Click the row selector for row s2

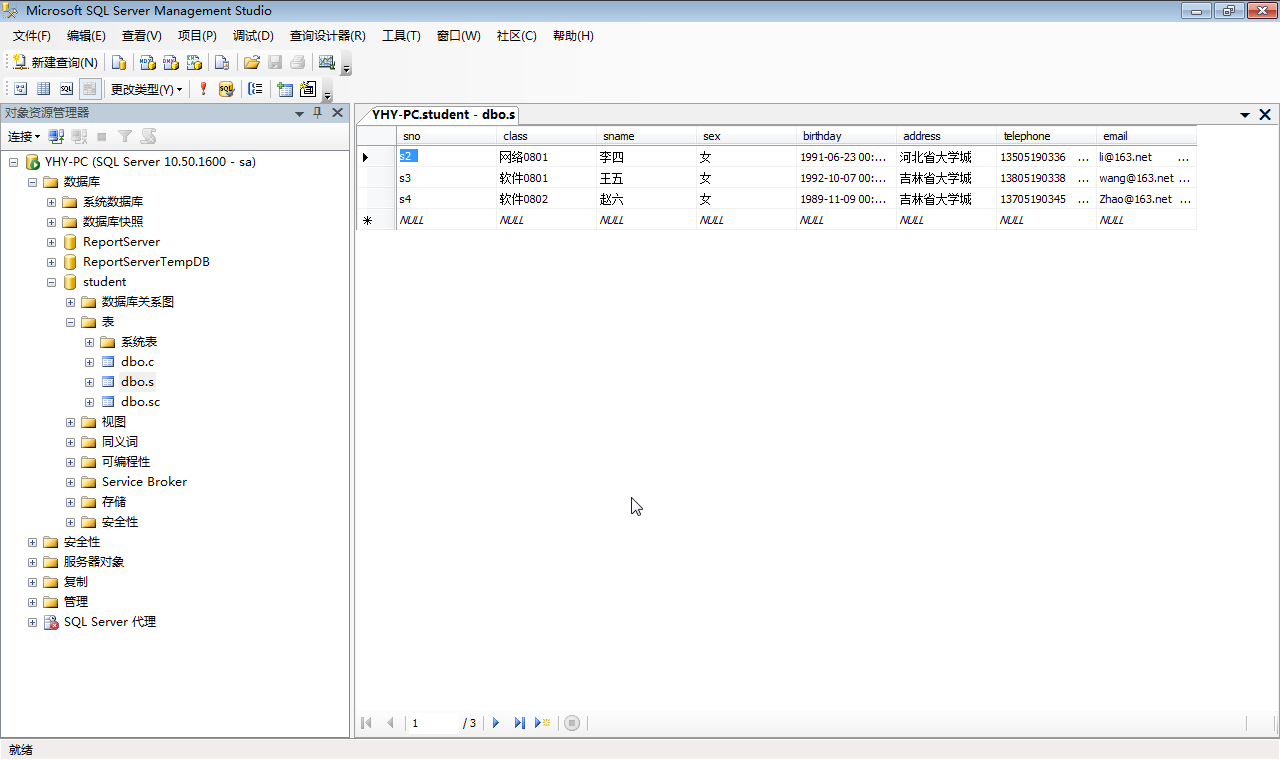pos(376,157)
